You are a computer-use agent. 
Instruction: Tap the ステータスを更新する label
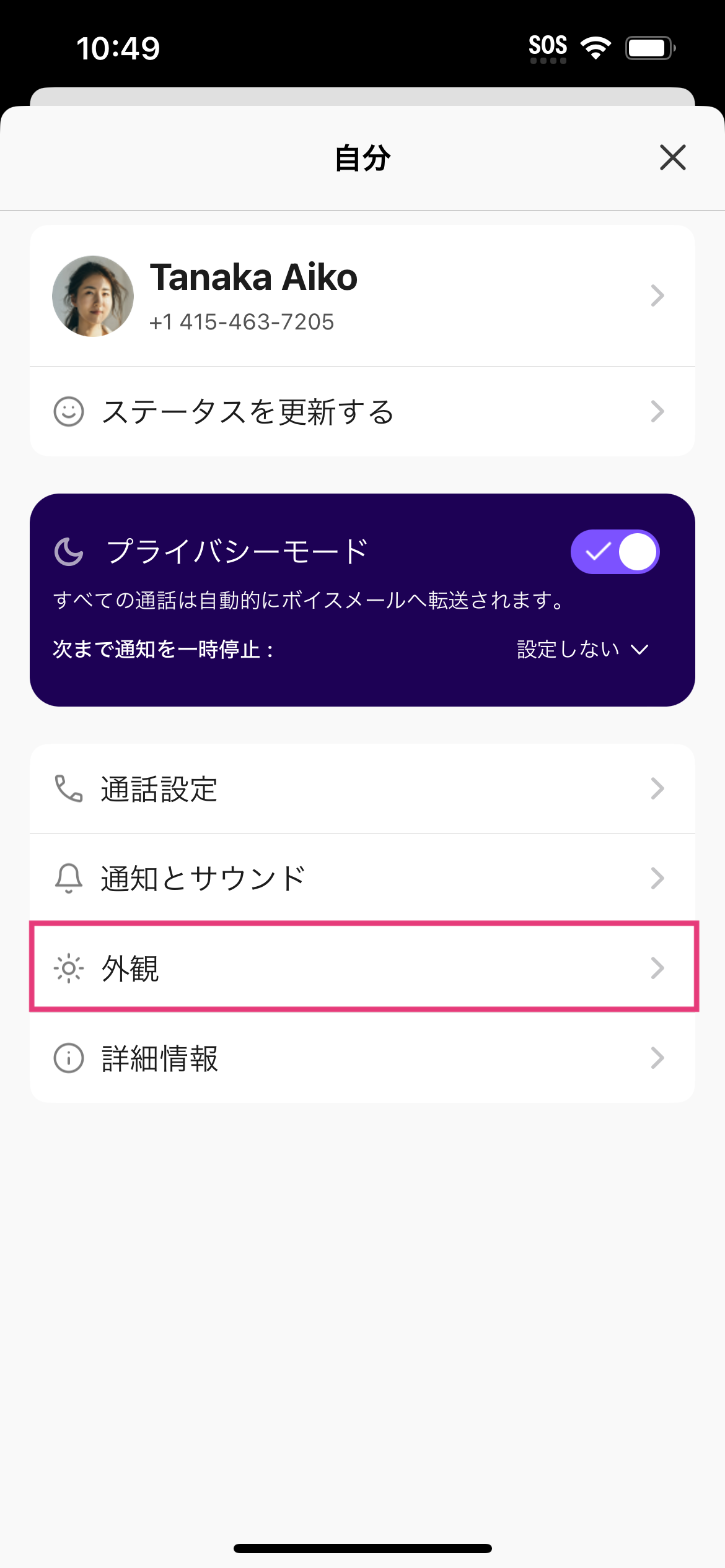248,412
